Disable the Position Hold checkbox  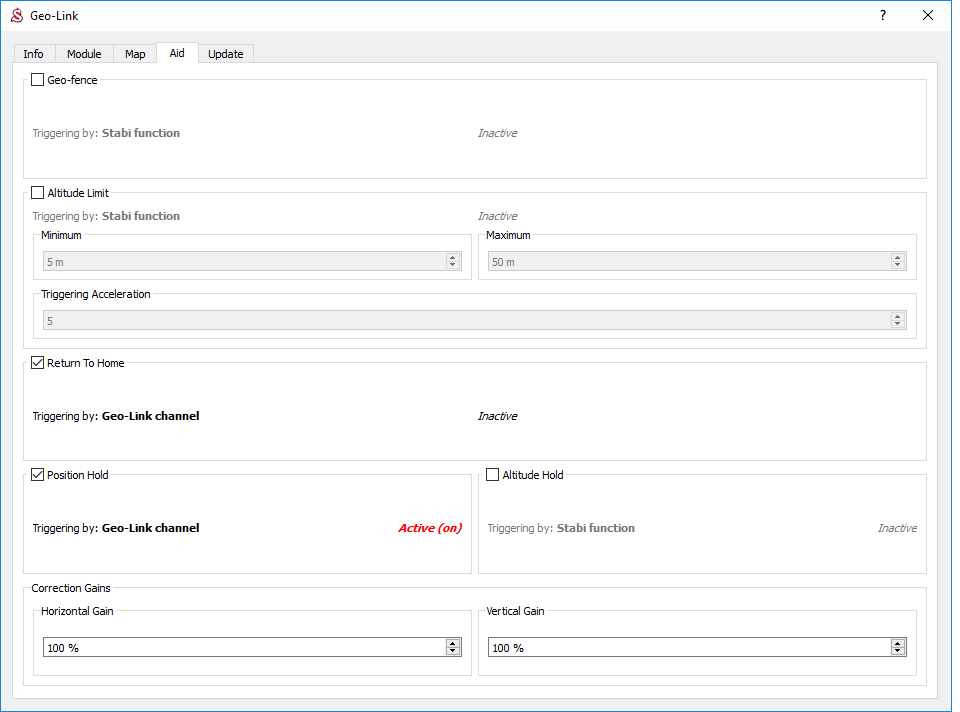coord(38,475)
